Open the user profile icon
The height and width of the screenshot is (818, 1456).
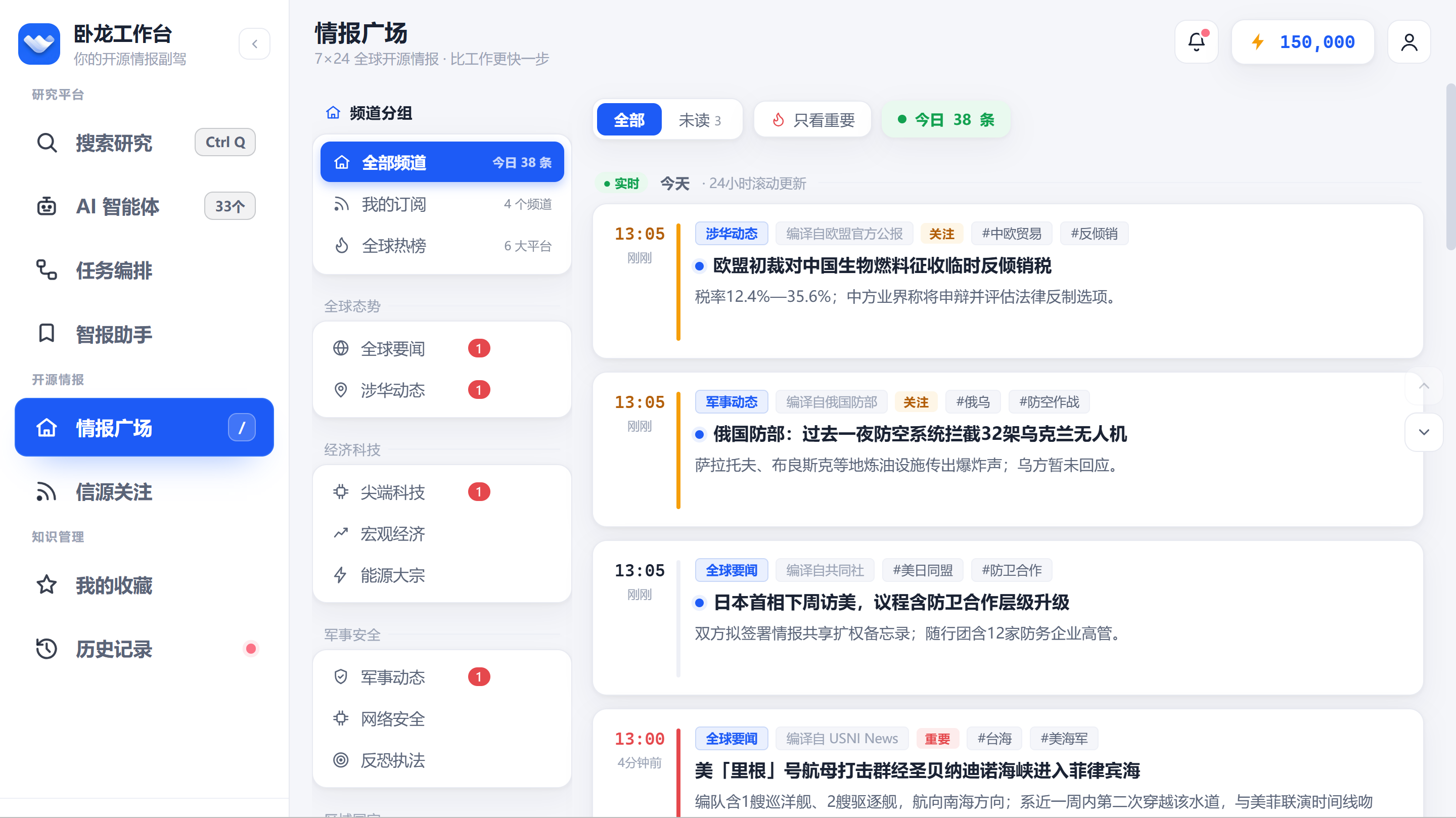(1408, 42)
